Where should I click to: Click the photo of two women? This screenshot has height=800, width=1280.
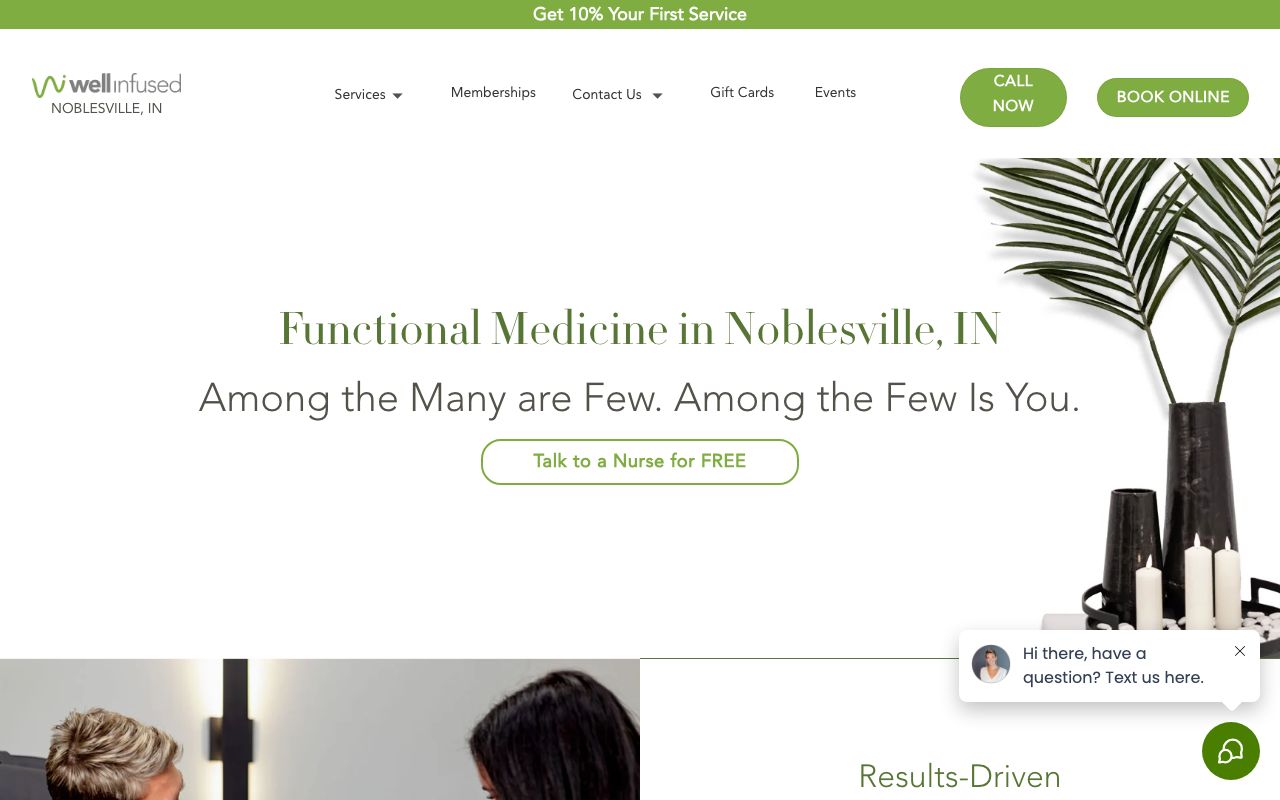[320, 729]
